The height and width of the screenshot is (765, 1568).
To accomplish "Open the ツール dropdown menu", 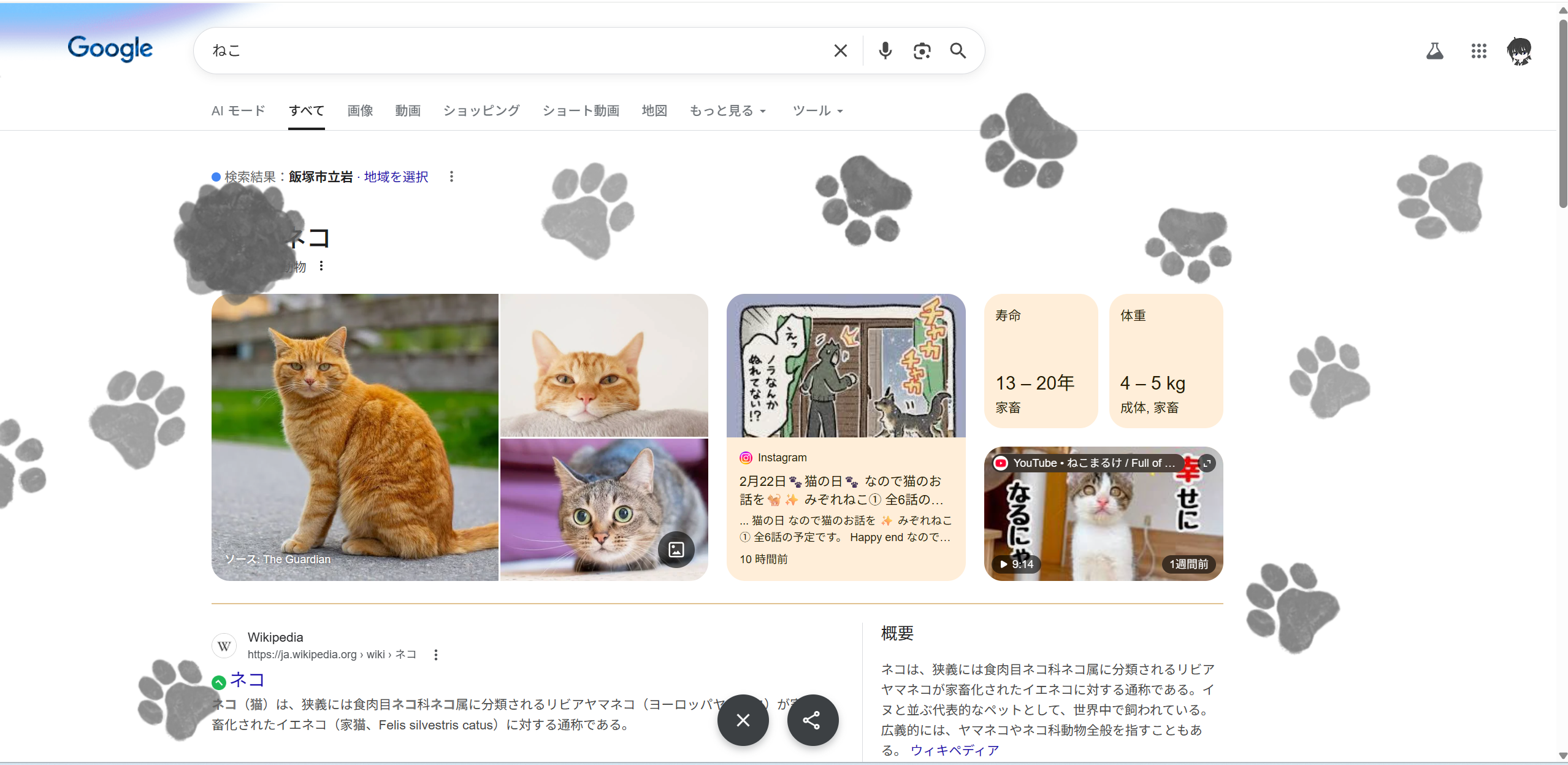I will point(817,111).
